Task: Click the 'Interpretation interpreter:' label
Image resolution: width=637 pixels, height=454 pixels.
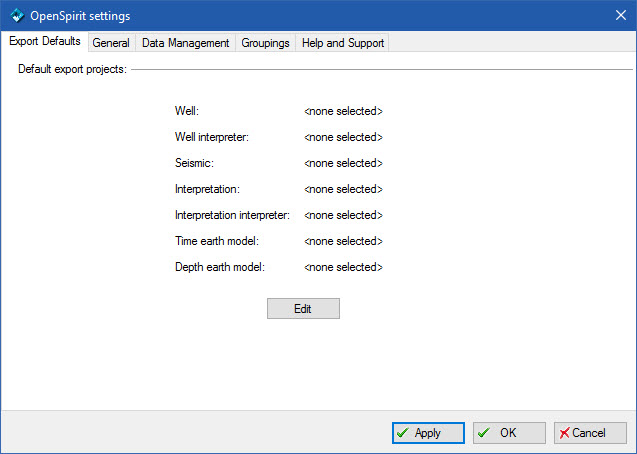Action: click(232, 215)
